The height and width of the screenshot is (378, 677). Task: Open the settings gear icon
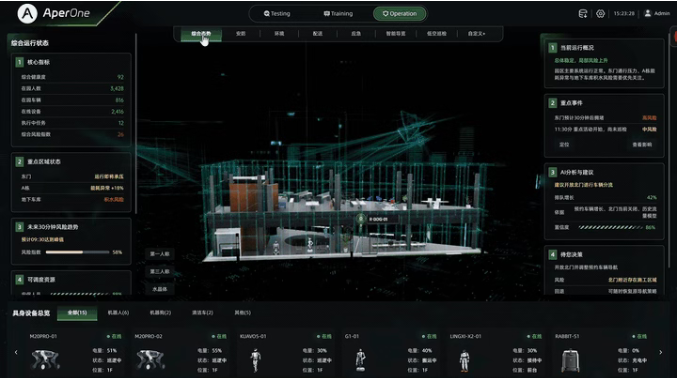[600, 14]
